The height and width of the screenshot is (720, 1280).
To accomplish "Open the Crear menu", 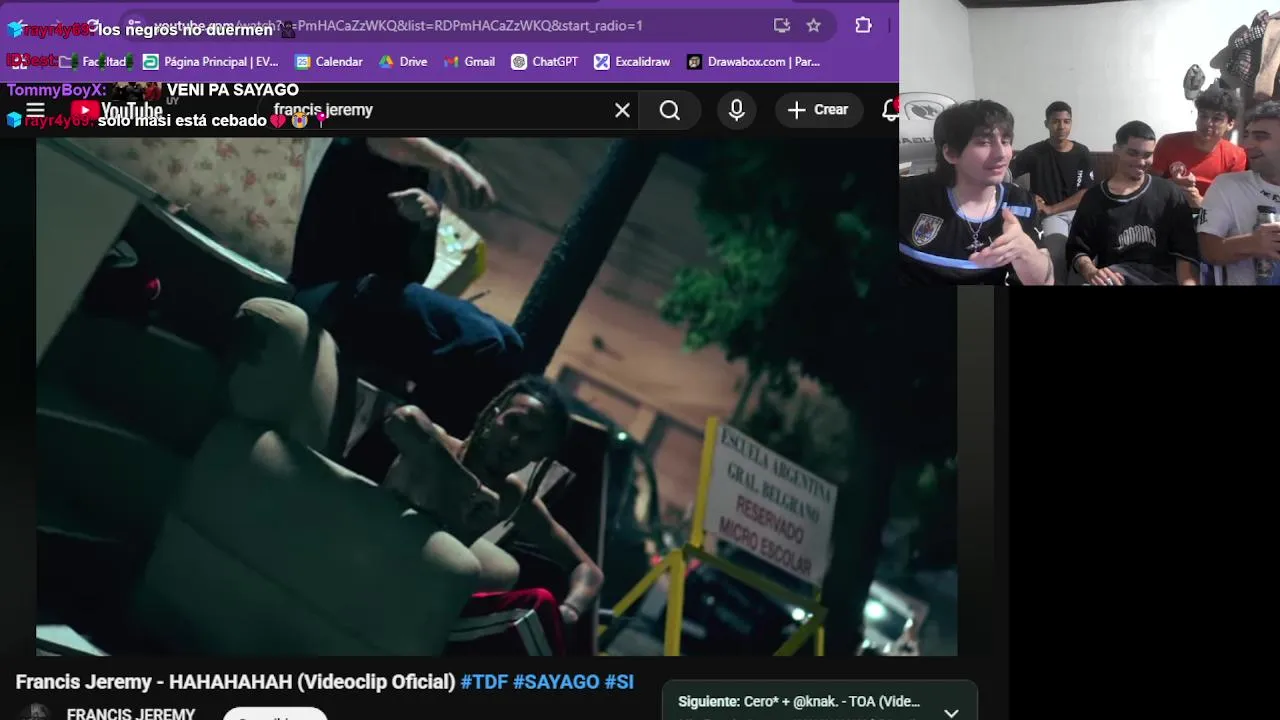I will pyautogui.click(x=818, y=110).
